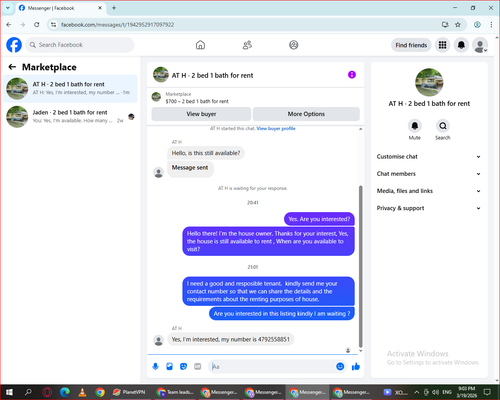This screenshot has width=500, height=400.
Task: Click the browser Back arrow
Action: pos(9,25)
